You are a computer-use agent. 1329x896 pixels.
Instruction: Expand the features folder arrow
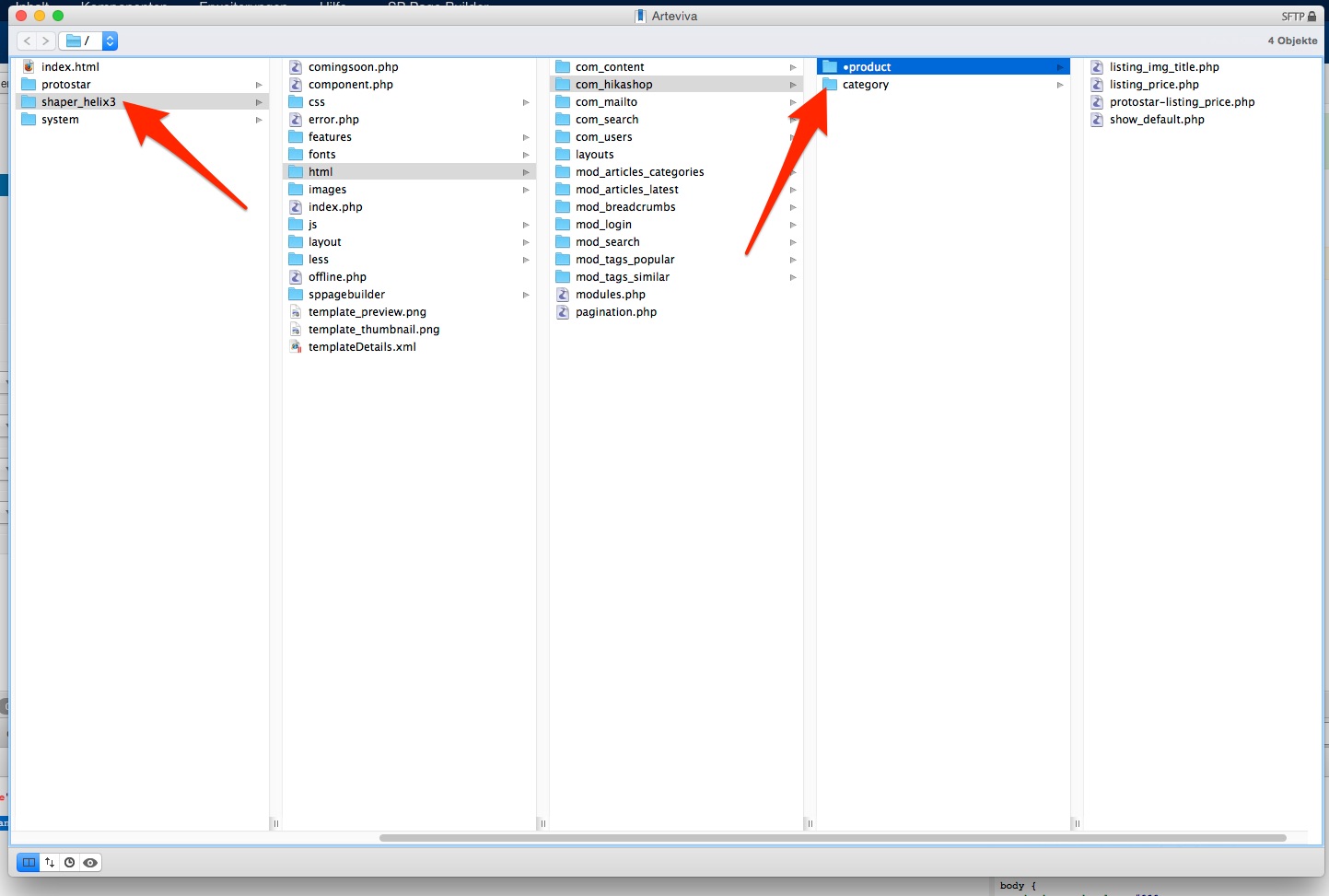click(526, 137)
